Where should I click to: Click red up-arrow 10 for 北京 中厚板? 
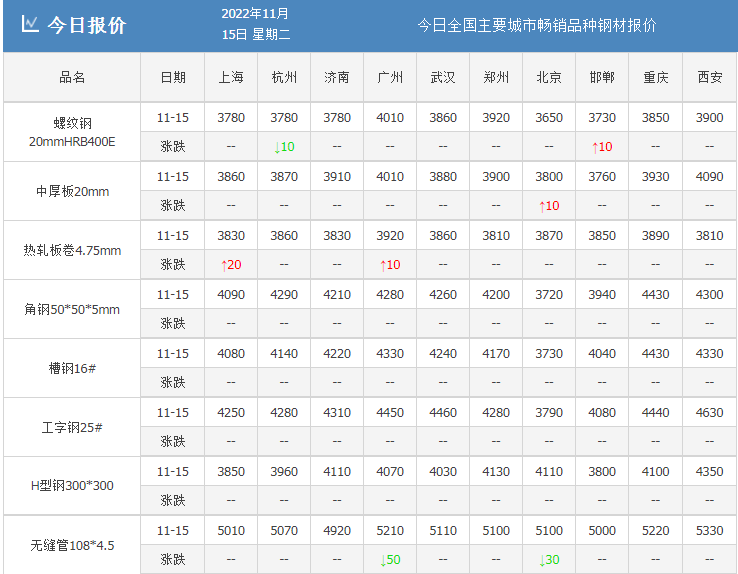549,206
